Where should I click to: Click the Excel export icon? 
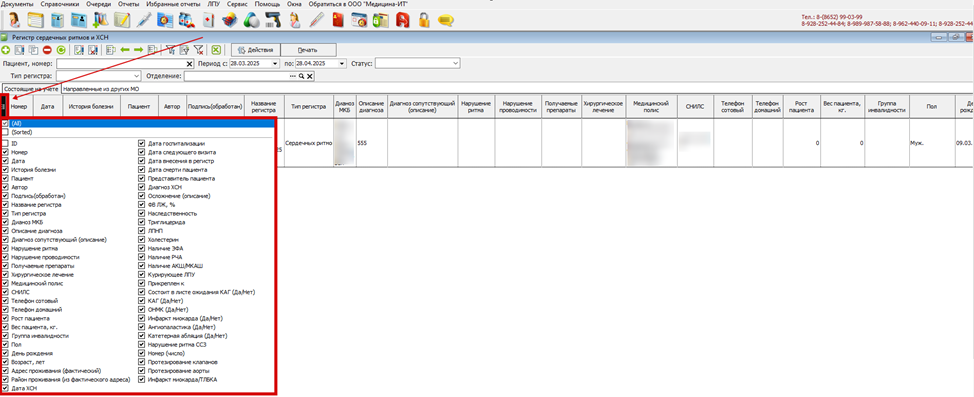[x=216, y=50]
